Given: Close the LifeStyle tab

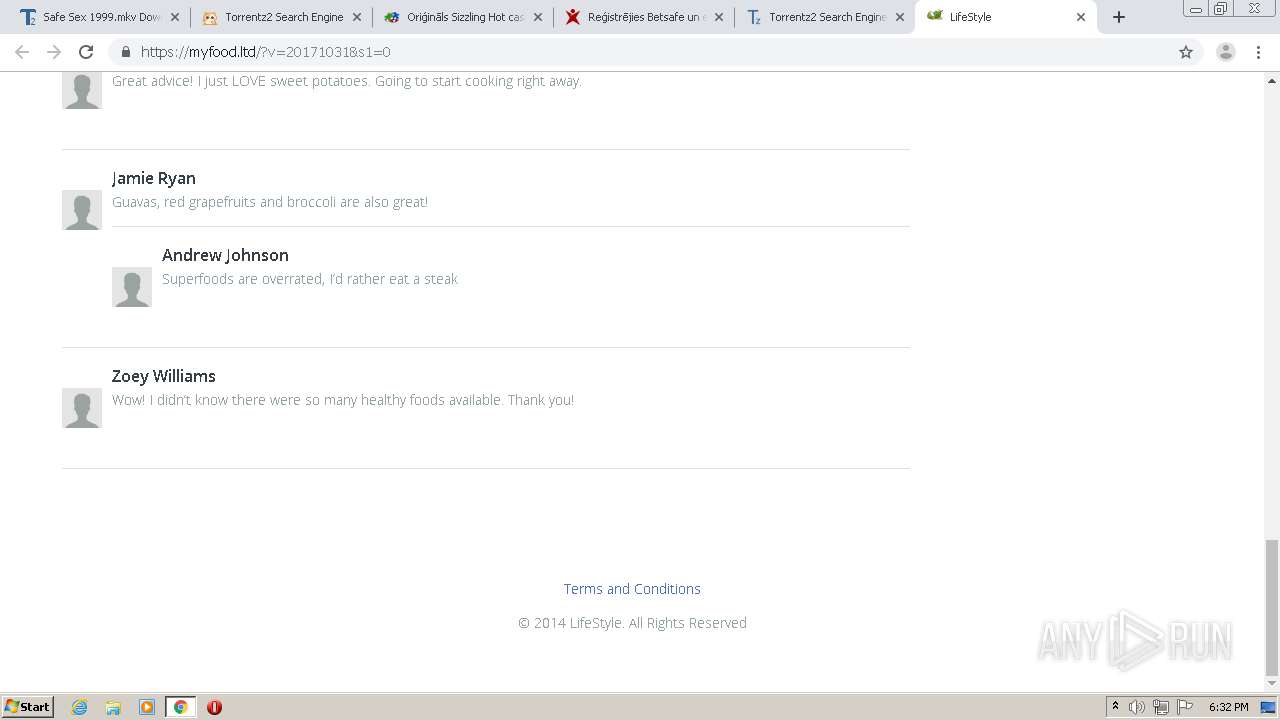Looking at the screenshot, I should tap(1080, 17).
